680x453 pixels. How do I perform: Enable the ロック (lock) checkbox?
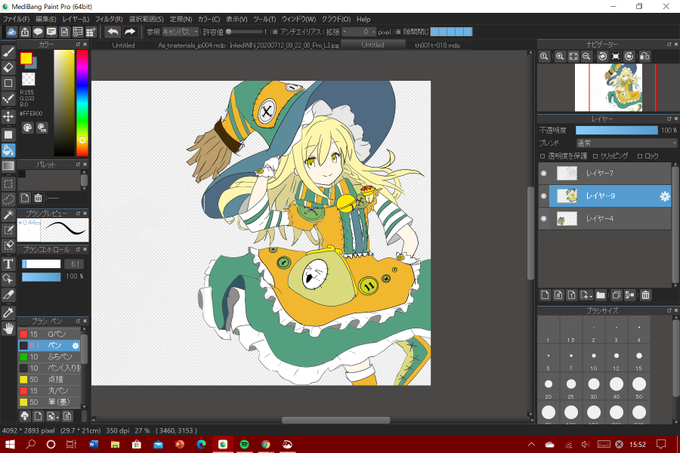640,156
